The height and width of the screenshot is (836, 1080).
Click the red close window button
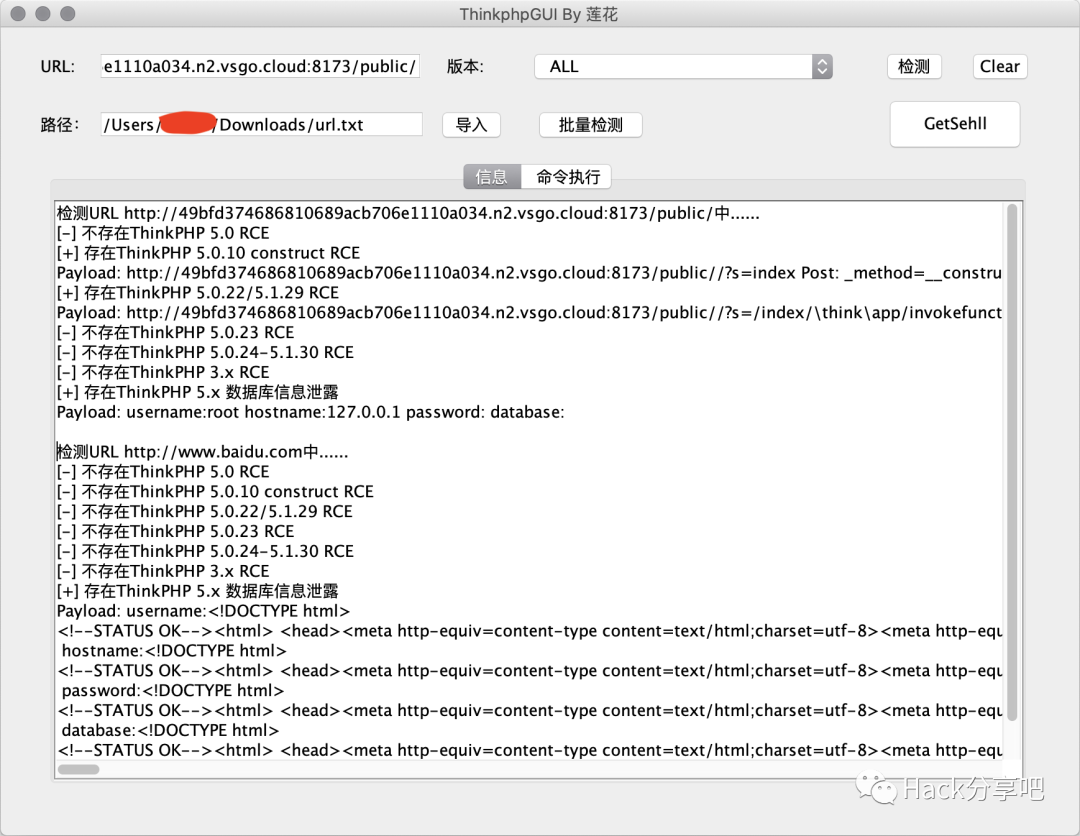[x=19, y=13]
